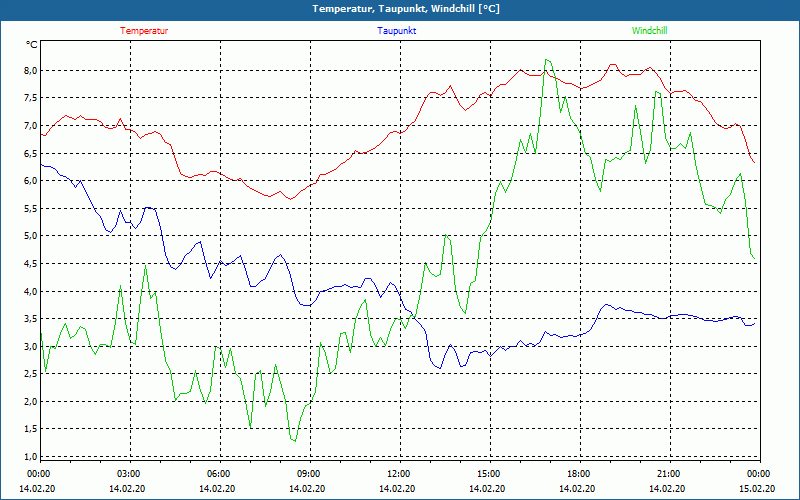The image size is (800, 500).
Task: Click the 18:00 time label
Action: click(578, 474)
